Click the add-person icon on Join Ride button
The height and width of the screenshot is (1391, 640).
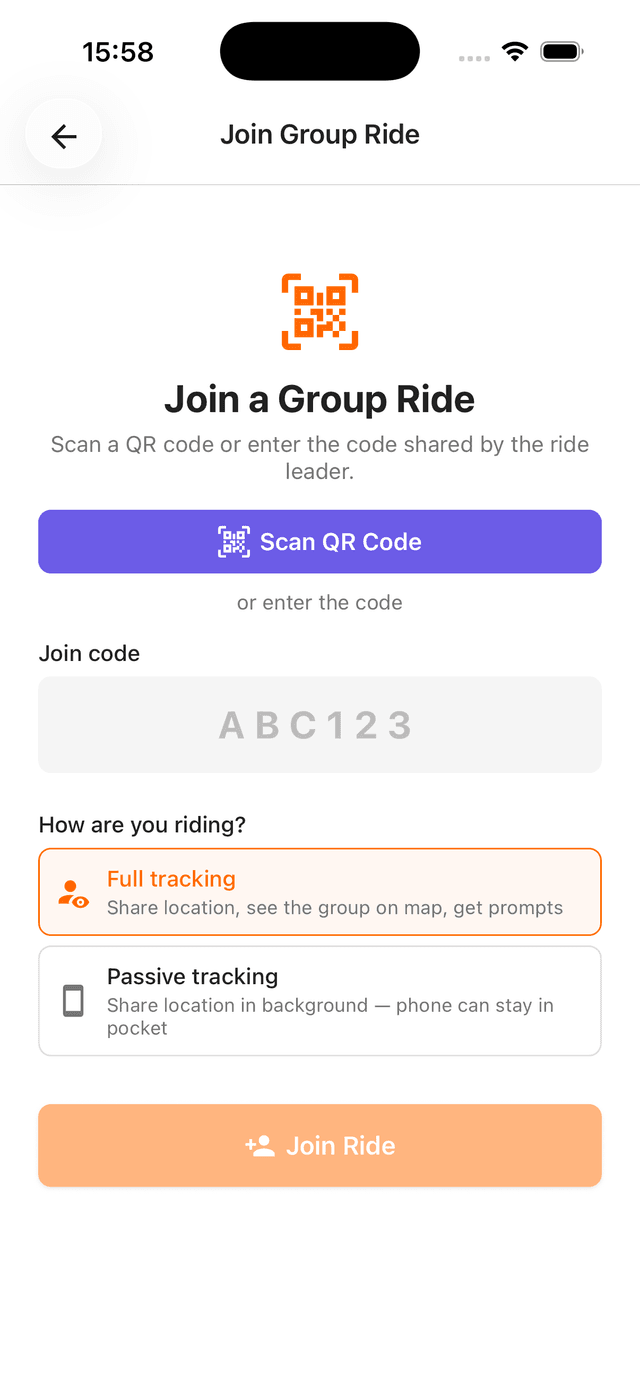262,1145
